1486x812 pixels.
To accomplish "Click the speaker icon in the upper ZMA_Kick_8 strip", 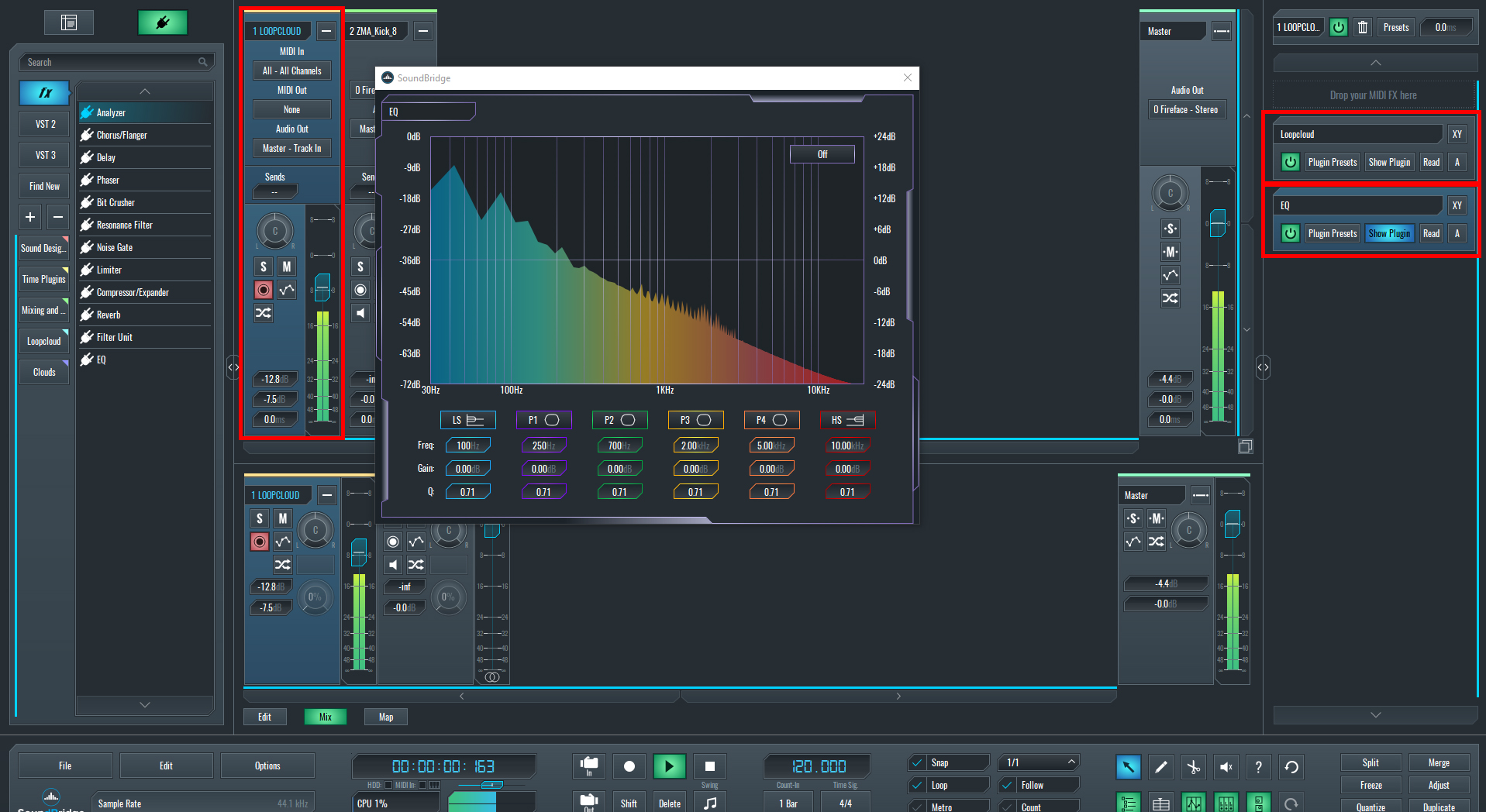I will (x=360, y=313).
